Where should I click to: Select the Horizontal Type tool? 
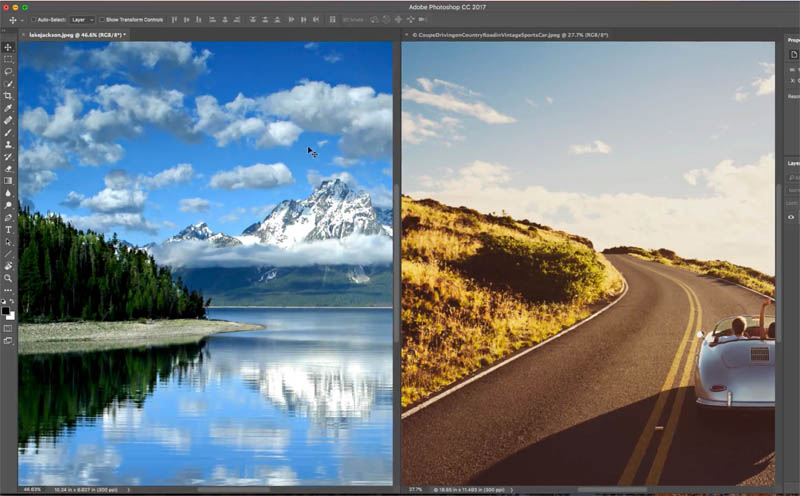(x=8, y=230)
